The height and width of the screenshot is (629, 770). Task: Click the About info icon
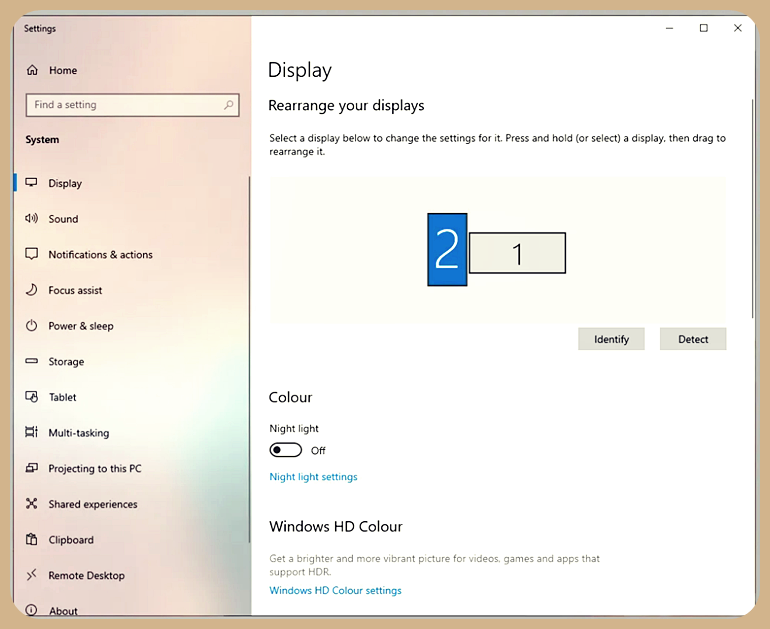coord(31,610)
